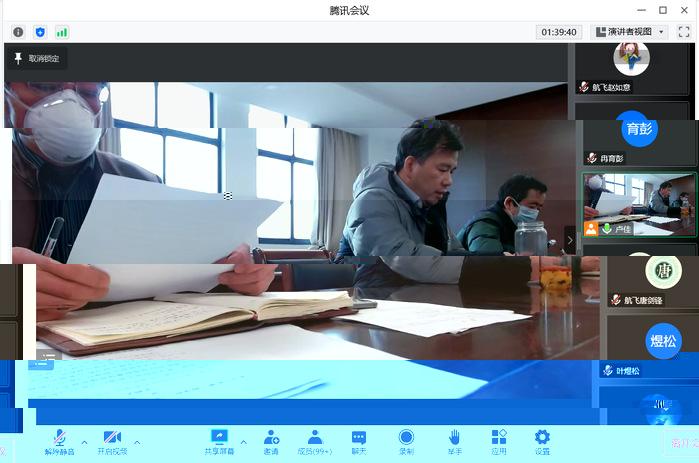Enter full screen mode

pyautogui.click(x=684, y=32)
